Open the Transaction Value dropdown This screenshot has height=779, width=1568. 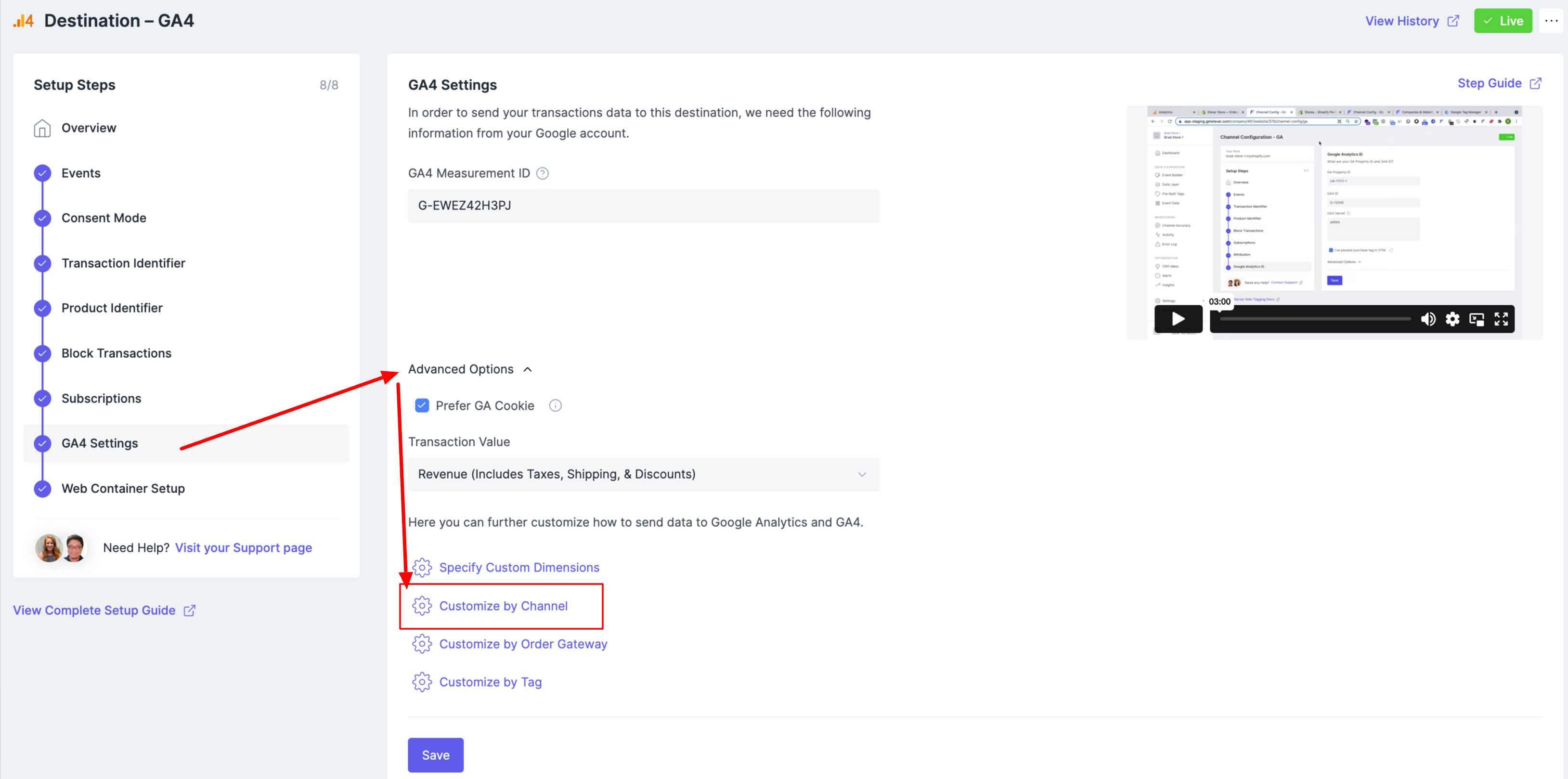click(x=643, y=474)
